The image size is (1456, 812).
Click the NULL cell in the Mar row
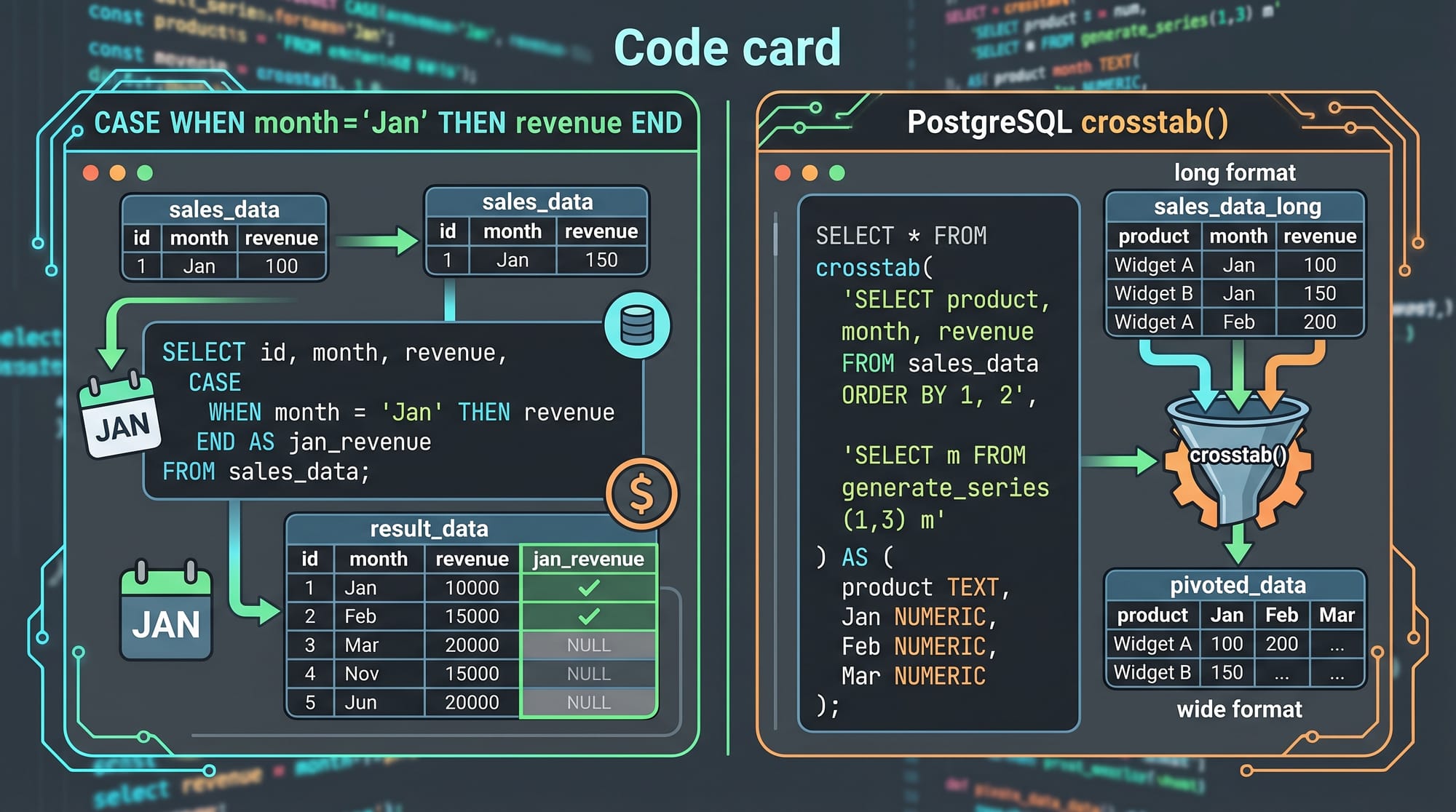[x=588, y=645]
